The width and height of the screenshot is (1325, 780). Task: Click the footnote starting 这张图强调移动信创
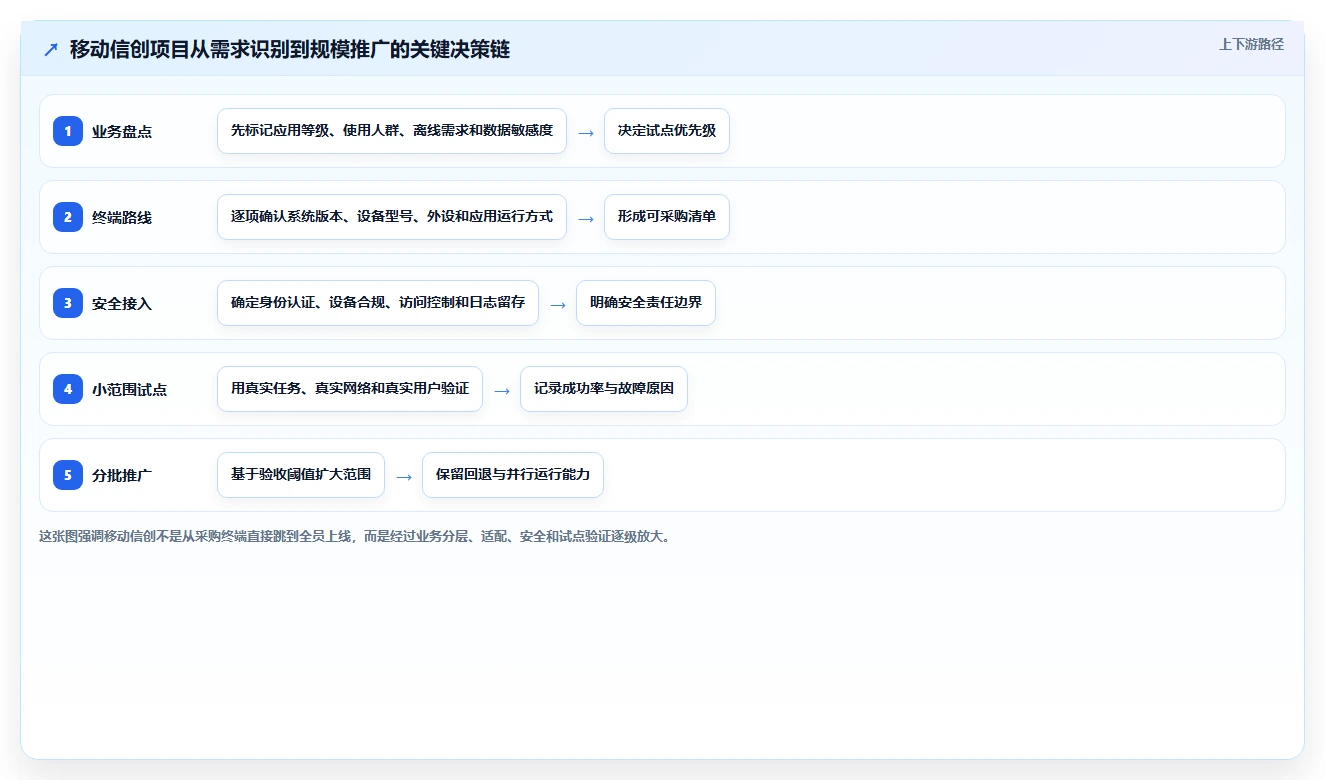[x=355, y=536]
